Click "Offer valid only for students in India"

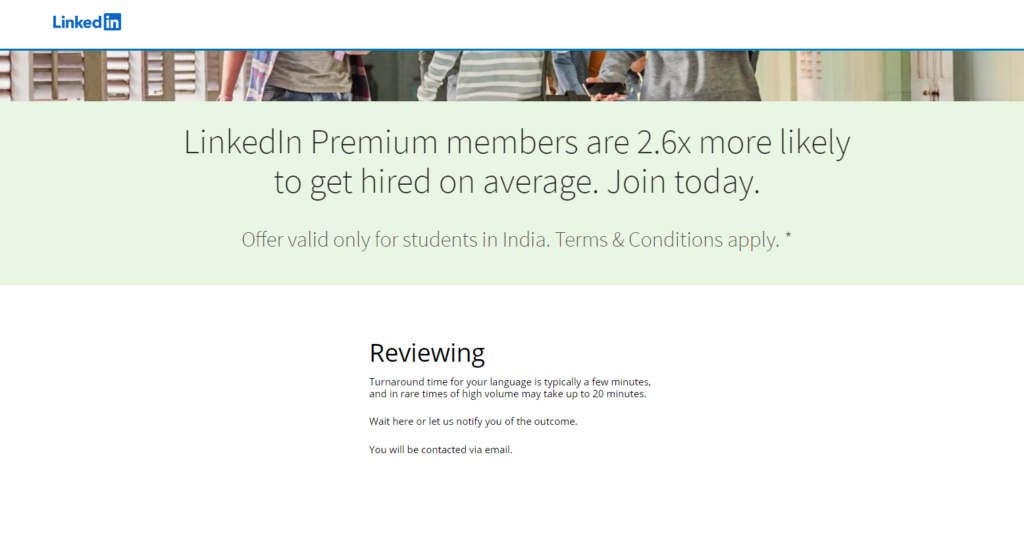coord(395,240)
